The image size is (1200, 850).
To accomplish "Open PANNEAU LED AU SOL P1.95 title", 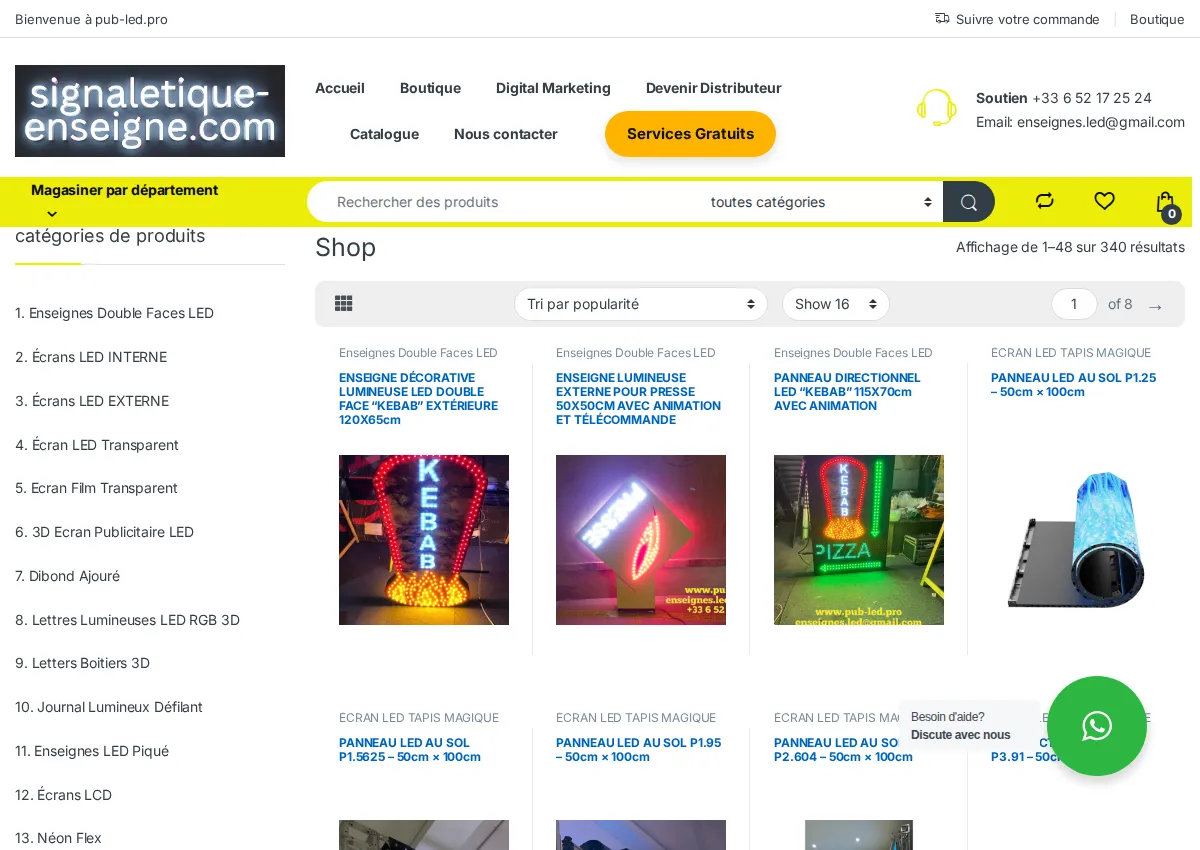I will [638, 750].
